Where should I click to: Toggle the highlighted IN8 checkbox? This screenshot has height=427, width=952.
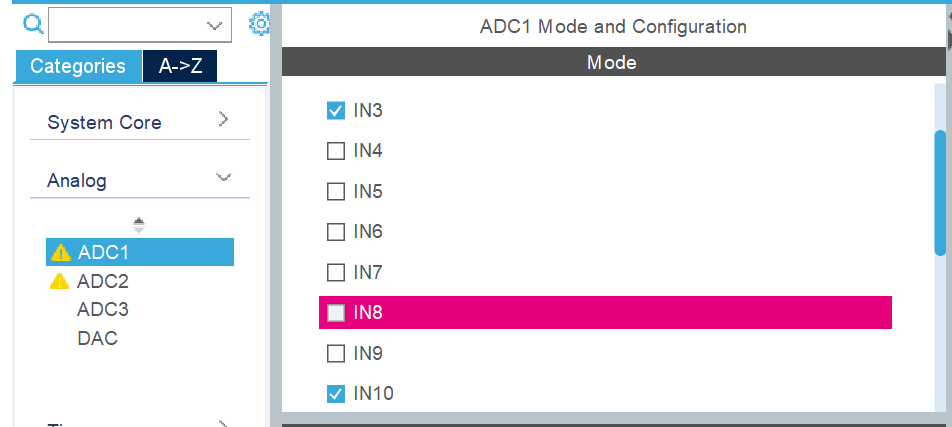tap(336, 313)
